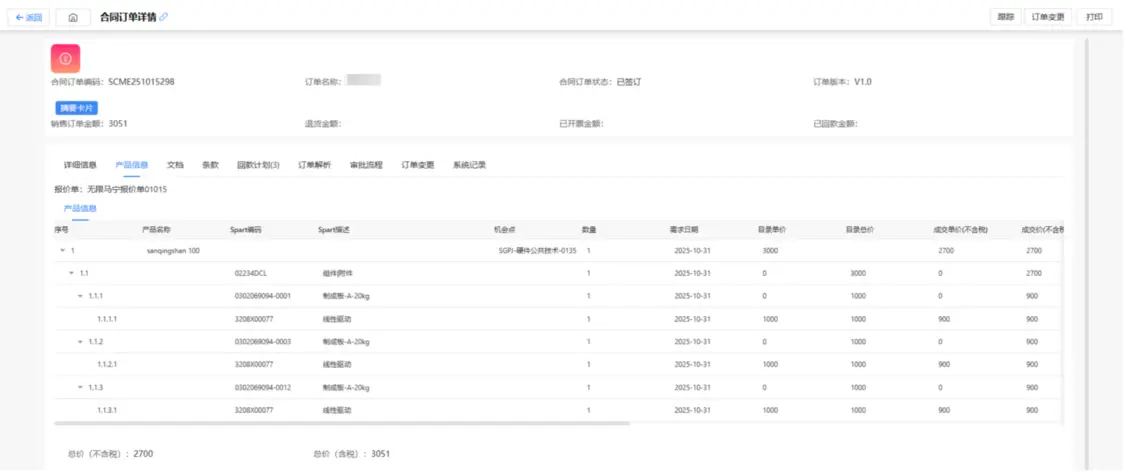The image size is (1125, 472).
Task: Click the Spart code 0302069094-0012
Action: [x=263, y=388]
